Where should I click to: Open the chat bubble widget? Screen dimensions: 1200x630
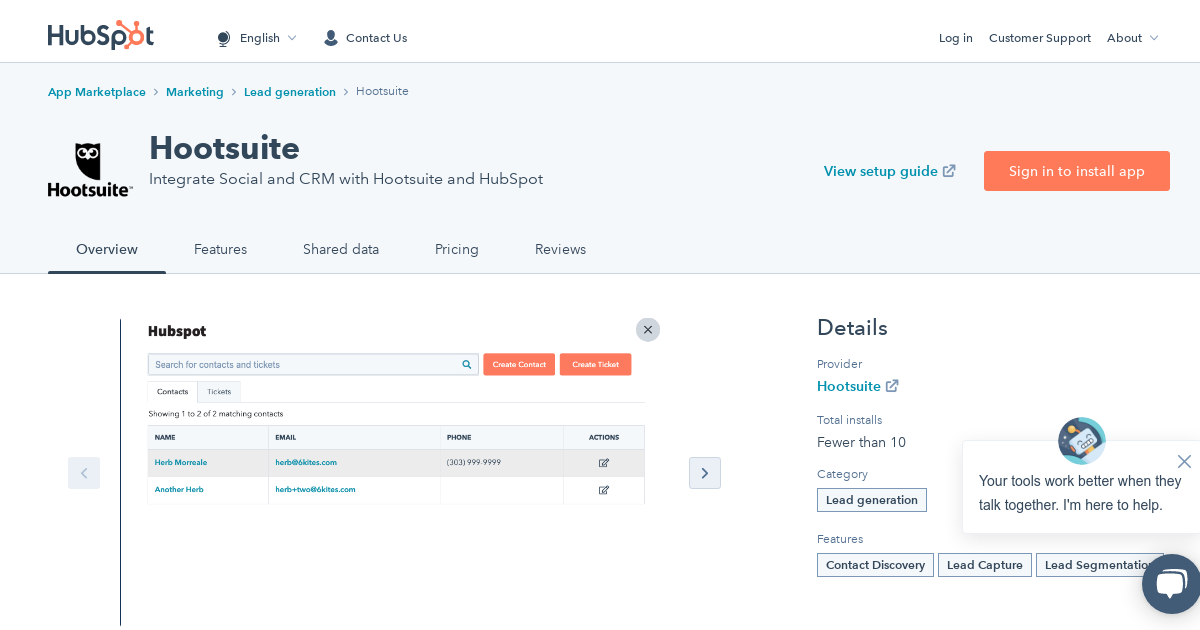click(1171, 584)
